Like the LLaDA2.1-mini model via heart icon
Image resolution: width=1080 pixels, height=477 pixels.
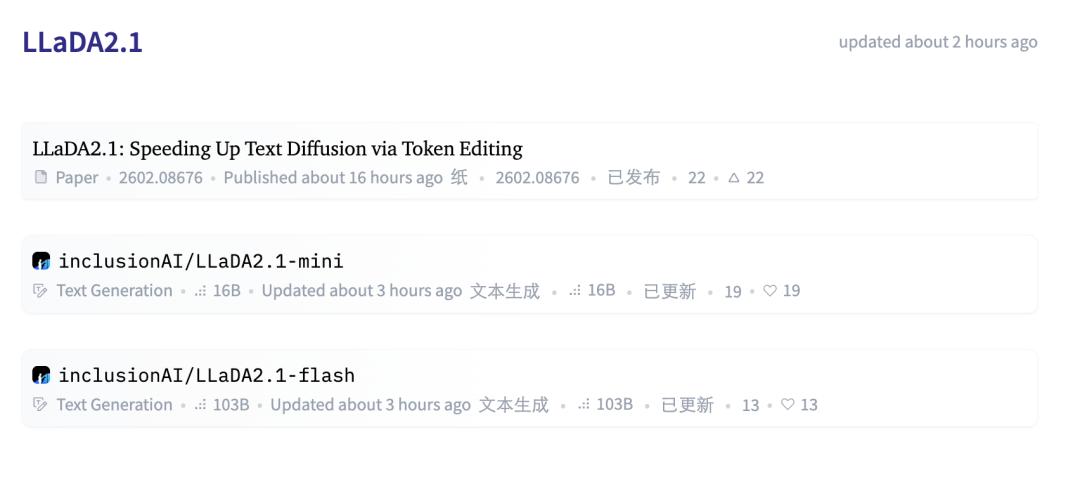pos(770,291)
